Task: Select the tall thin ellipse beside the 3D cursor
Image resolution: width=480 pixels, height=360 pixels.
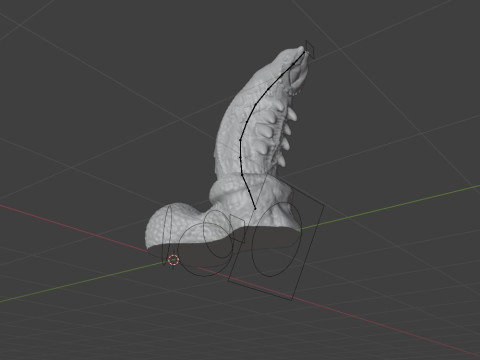Action: [167, 235]
